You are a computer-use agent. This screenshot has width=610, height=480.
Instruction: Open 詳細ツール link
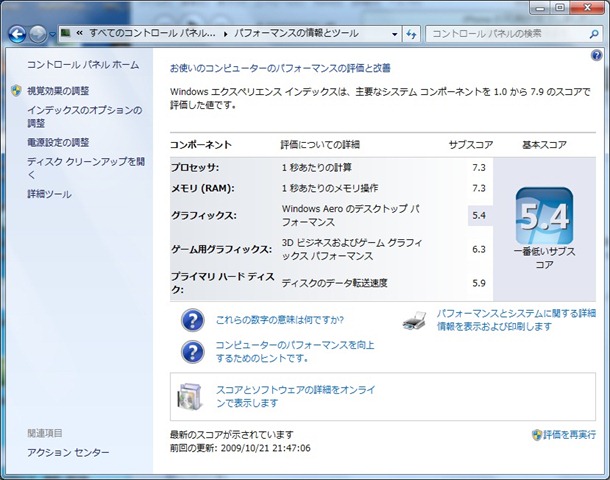point(49,194)
